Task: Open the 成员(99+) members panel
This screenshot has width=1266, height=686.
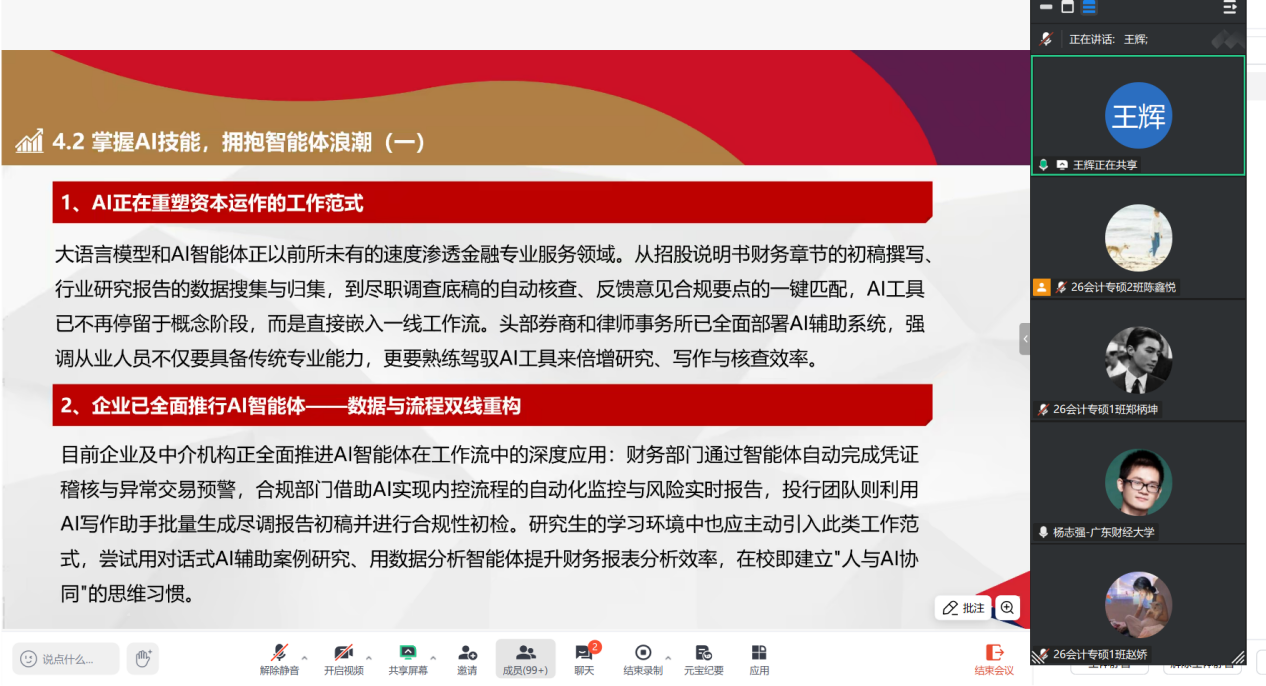Action: click(x=525, y=658)
